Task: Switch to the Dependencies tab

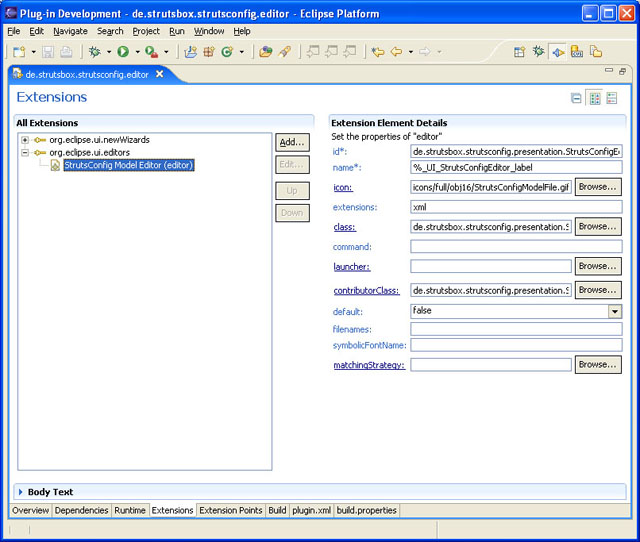Action: tap(81, 510)
